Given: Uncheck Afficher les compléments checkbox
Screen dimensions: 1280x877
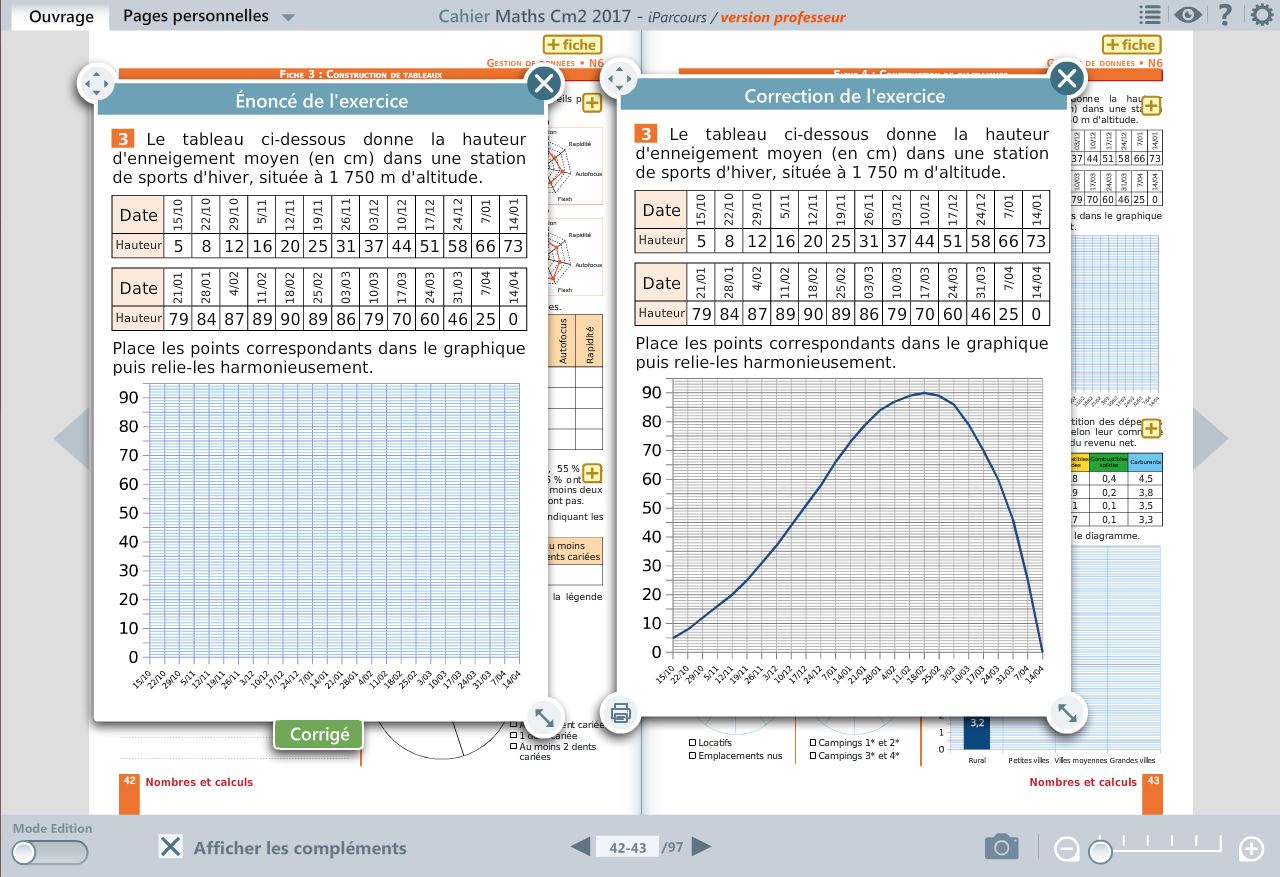Looking at the screenshot, I should click(x=171, y=847).
